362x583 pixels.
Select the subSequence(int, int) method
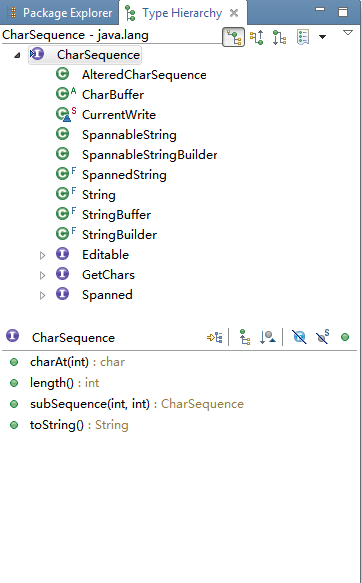[137, 404]
